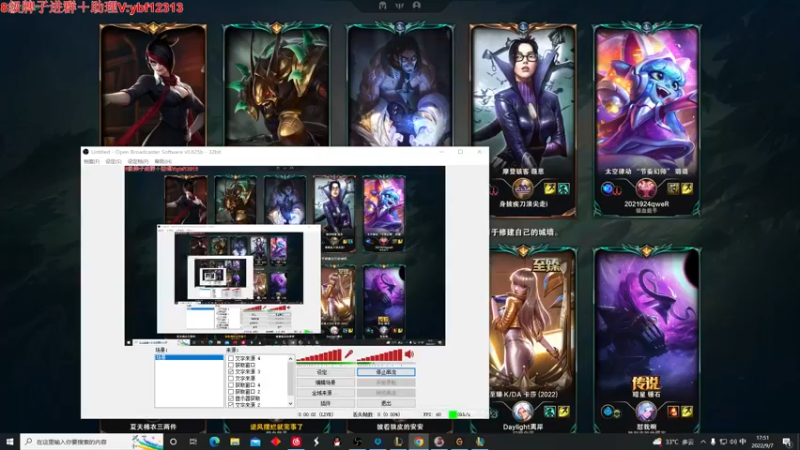Open File Explorer from the taskbar
Viewport: 800px width, 450px height.
coord(235,442)
